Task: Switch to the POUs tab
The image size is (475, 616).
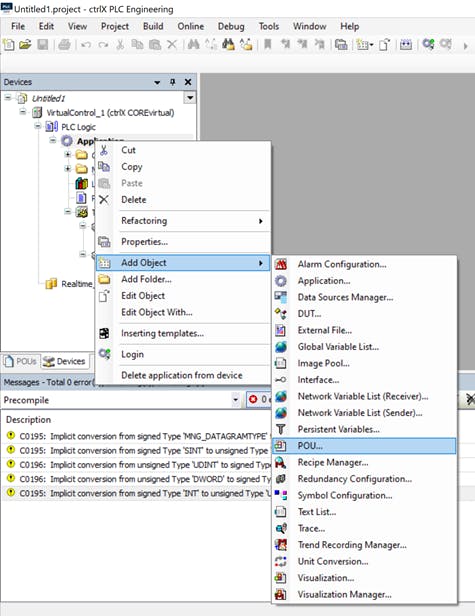Action: [x=21, y=361]
